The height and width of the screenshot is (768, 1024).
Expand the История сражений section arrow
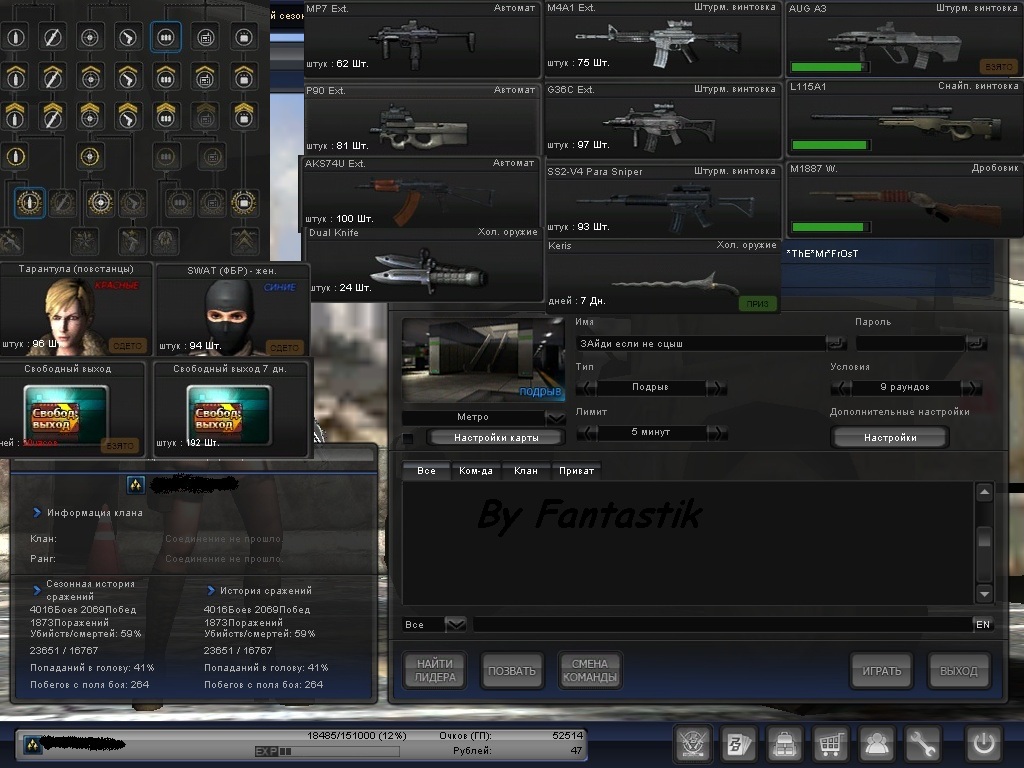(211, 590)
